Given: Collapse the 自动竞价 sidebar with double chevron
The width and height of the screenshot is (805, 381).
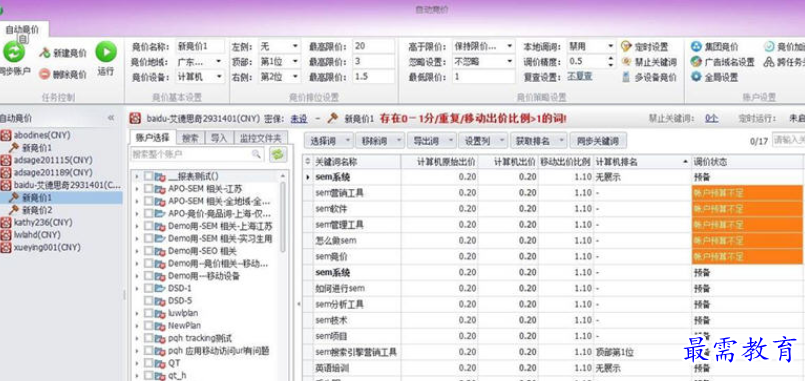Looking at the screenshot, I should click(x=110, y=118).
